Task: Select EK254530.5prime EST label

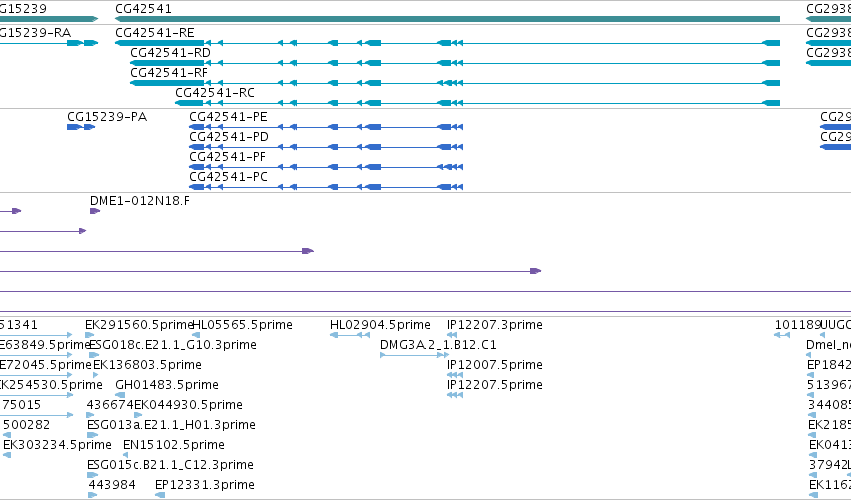Action: 51,385
